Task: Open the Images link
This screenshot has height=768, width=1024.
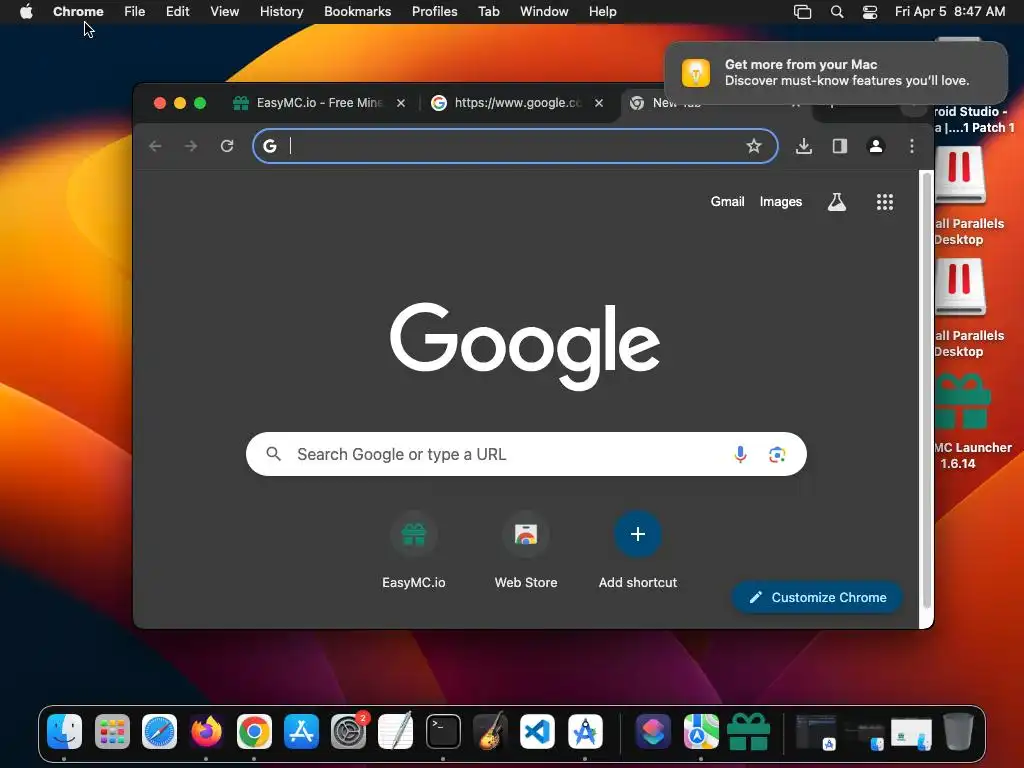Action: tap(780, 202)
